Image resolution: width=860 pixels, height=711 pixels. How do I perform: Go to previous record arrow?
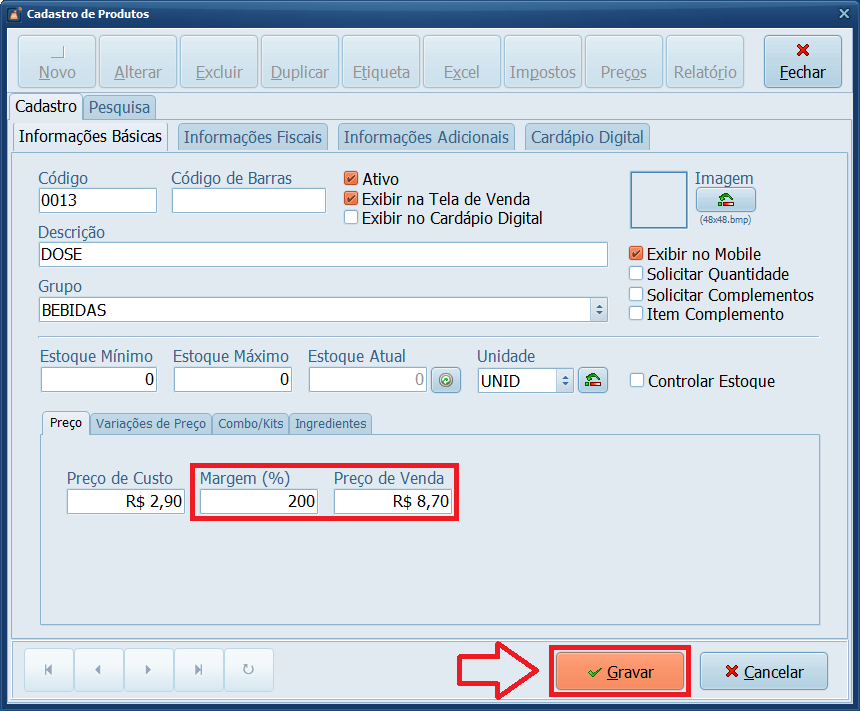click(98, 670)
